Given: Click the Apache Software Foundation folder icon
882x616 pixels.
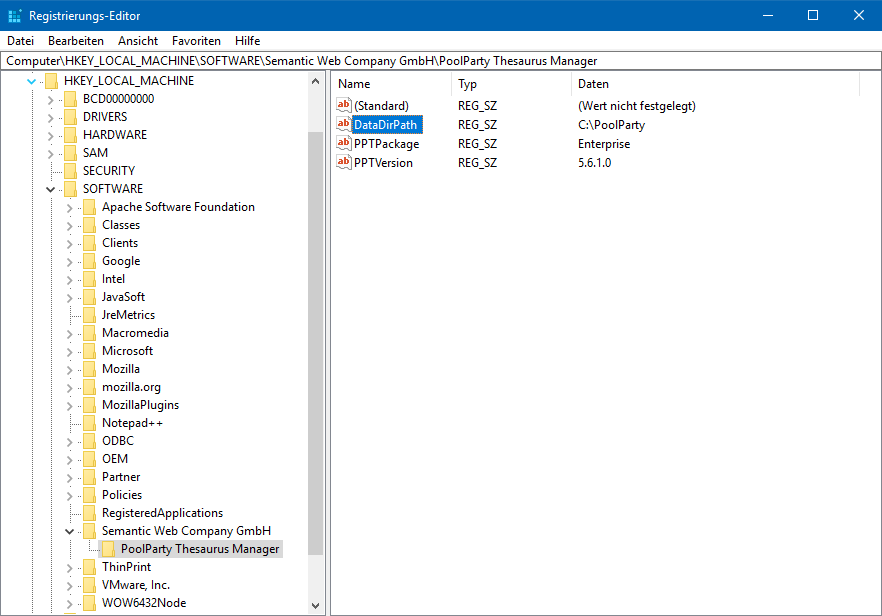Looking at the screenshot, I should pos(89,207).
